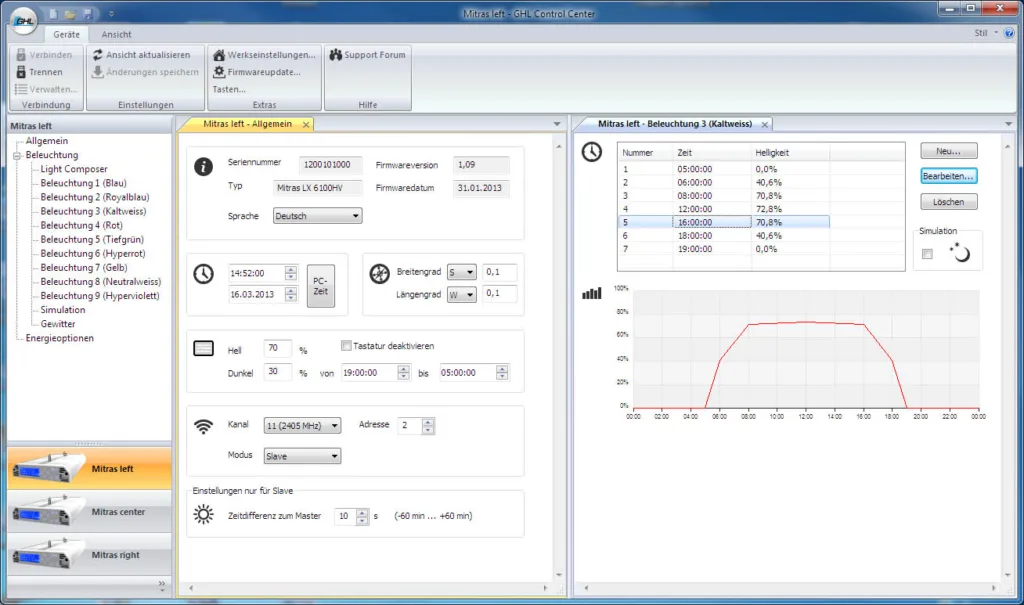Click the PC-Zeit button

pyautogui.click(x=320, y=287)
